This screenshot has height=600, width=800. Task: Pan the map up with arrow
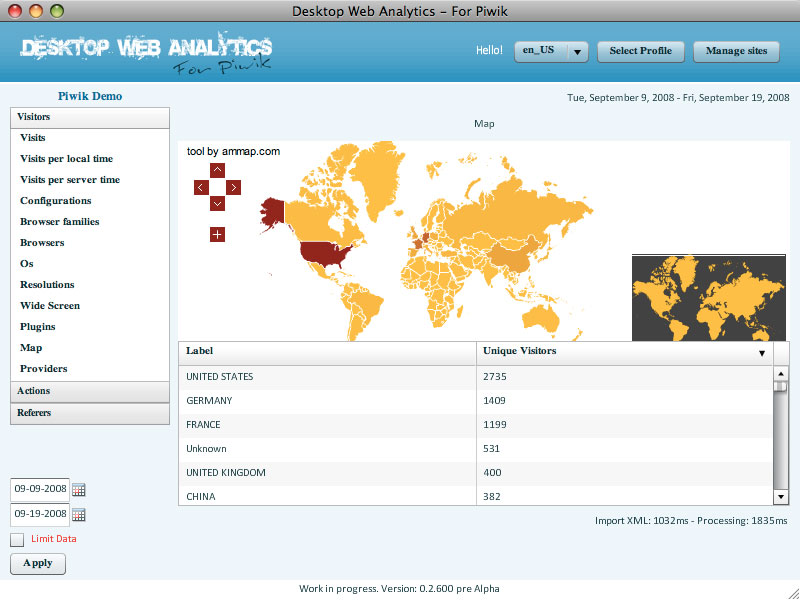pos(217,170)
